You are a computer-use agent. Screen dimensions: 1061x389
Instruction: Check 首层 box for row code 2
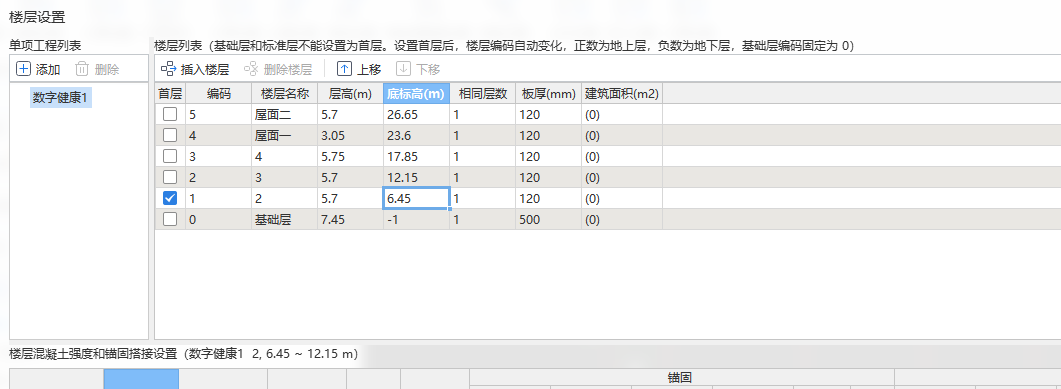coord(171,177)
